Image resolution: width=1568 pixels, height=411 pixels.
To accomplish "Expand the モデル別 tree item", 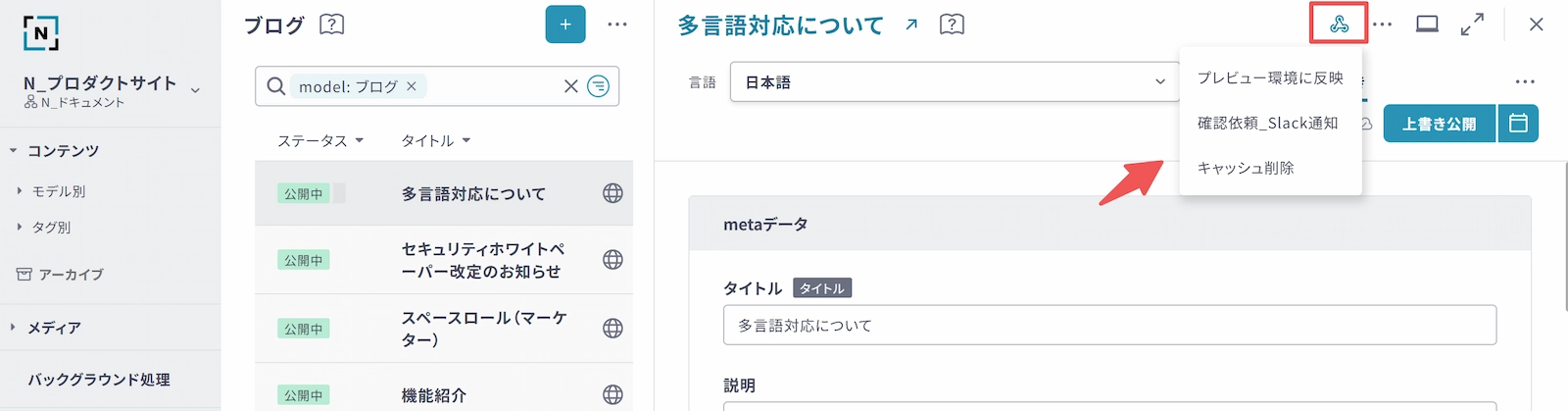I will click(x=20, y=191).
